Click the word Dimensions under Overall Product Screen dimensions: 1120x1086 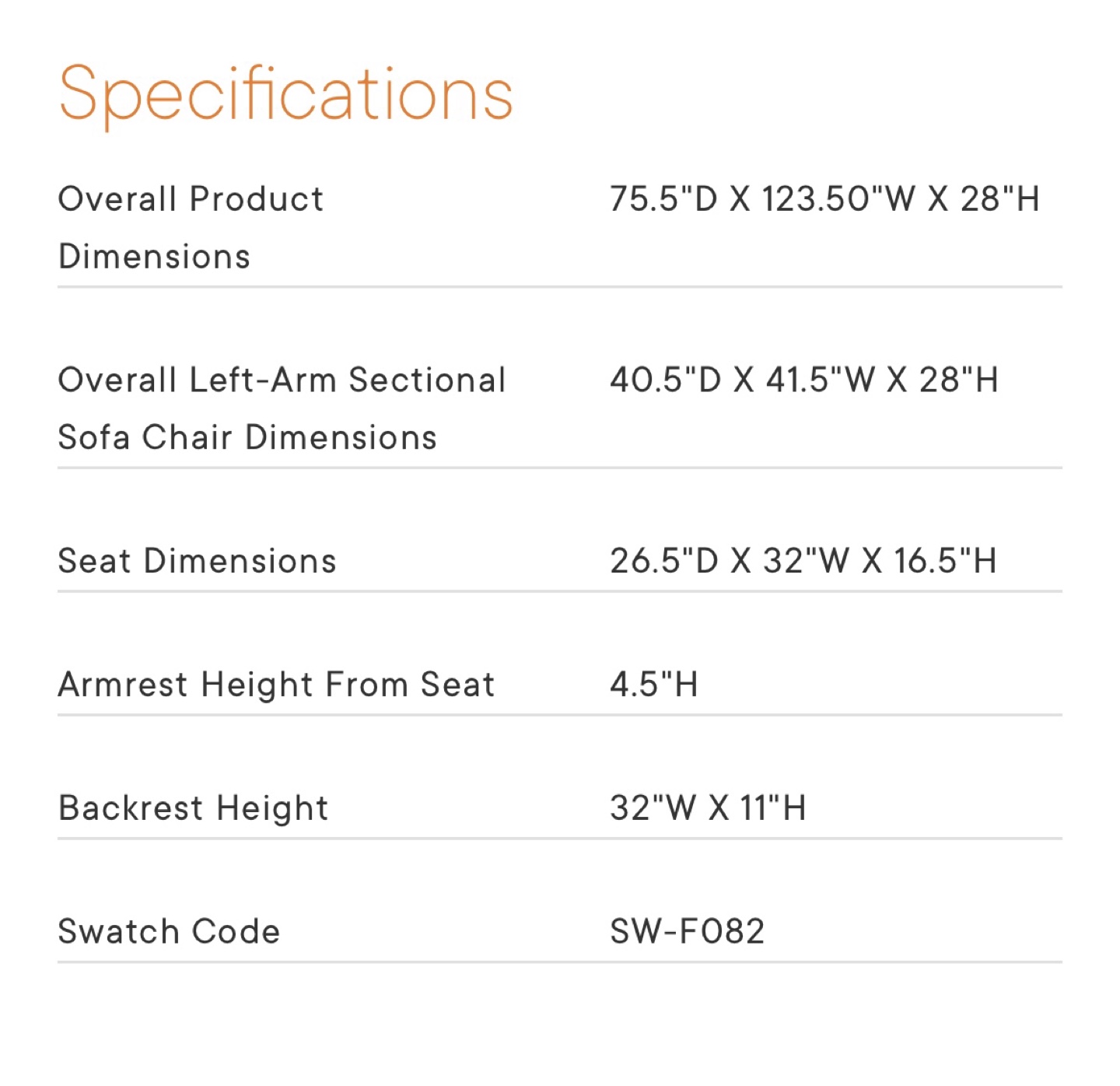(154, 257)
